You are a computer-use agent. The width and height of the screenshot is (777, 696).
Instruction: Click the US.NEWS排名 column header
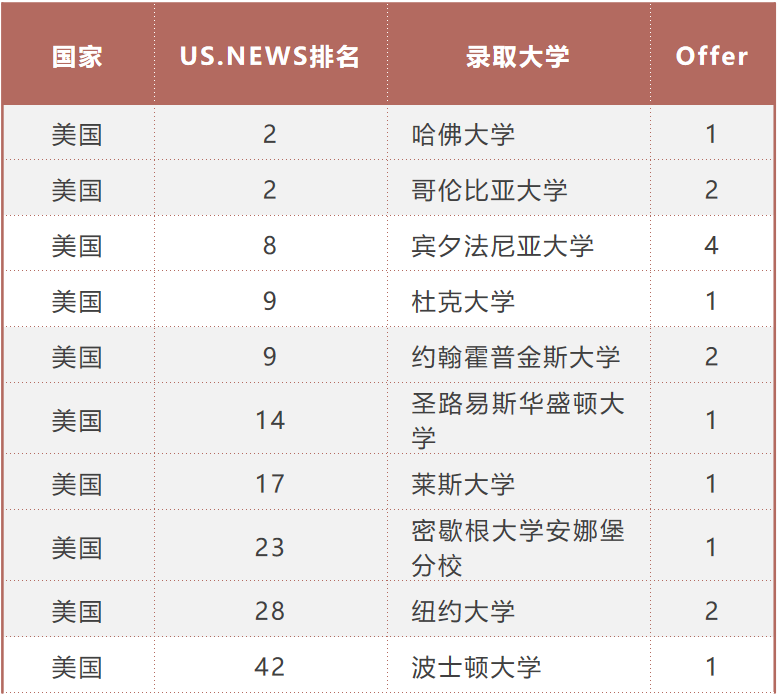(270, 56)
